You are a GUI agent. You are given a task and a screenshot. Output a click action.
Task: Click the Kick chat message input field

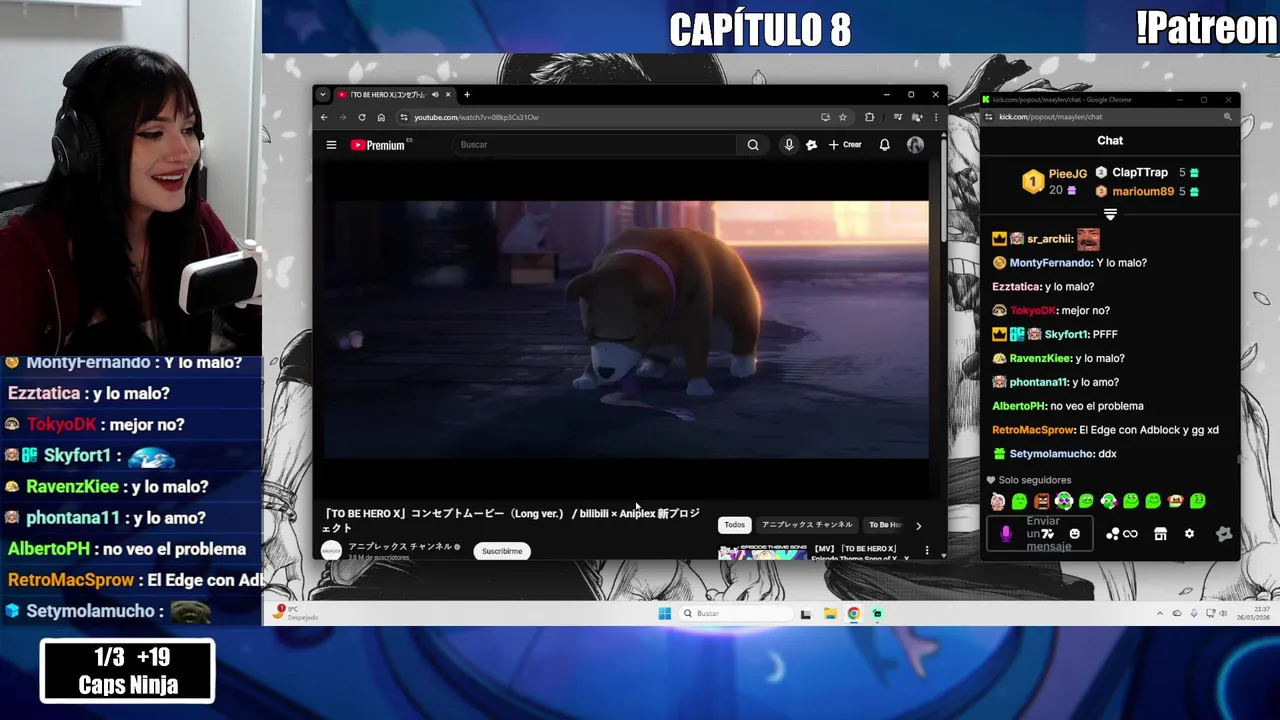click(x=1040, y=534)
